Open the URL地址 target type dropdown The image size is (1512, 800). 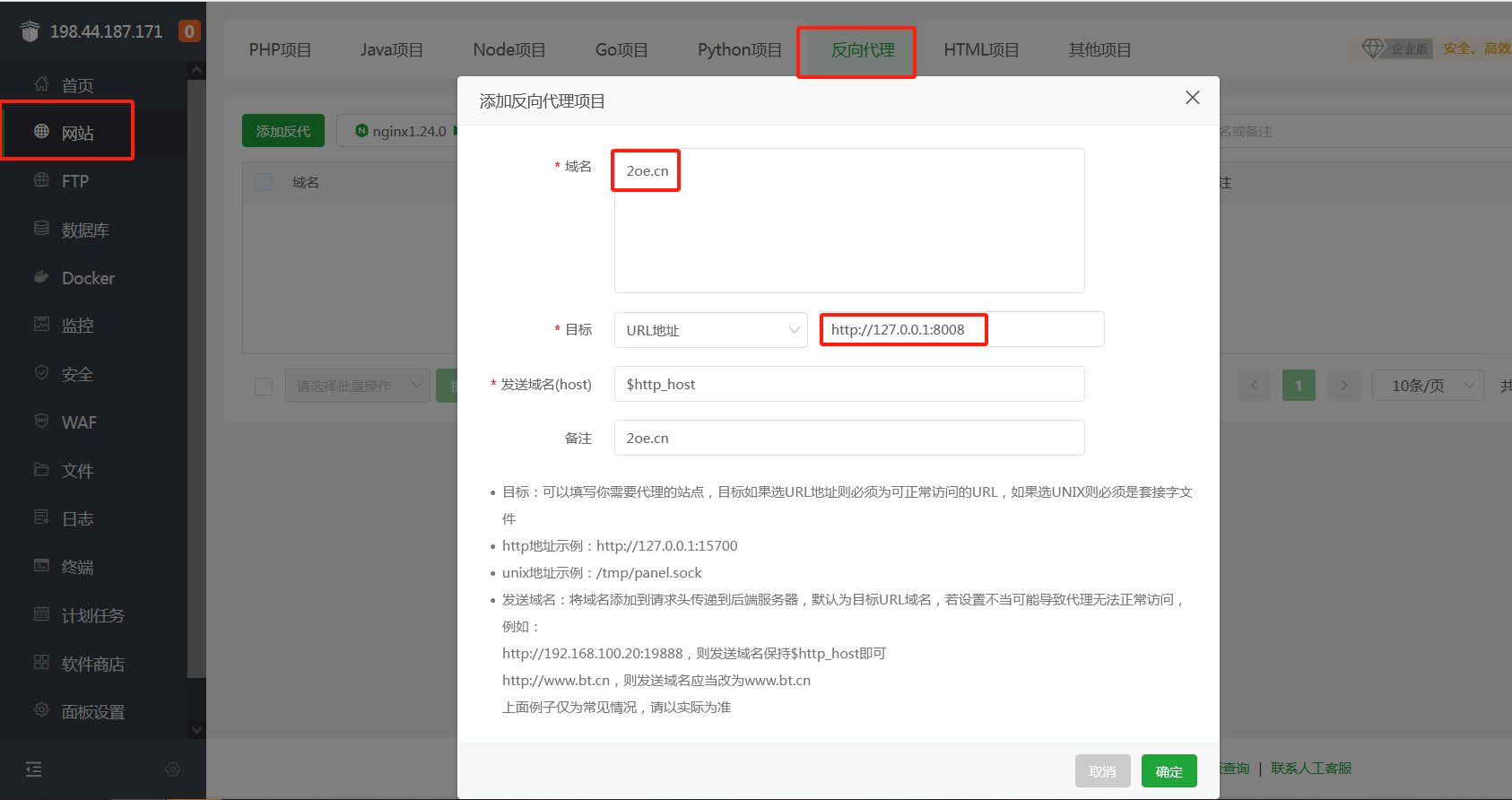click(711, 330)
